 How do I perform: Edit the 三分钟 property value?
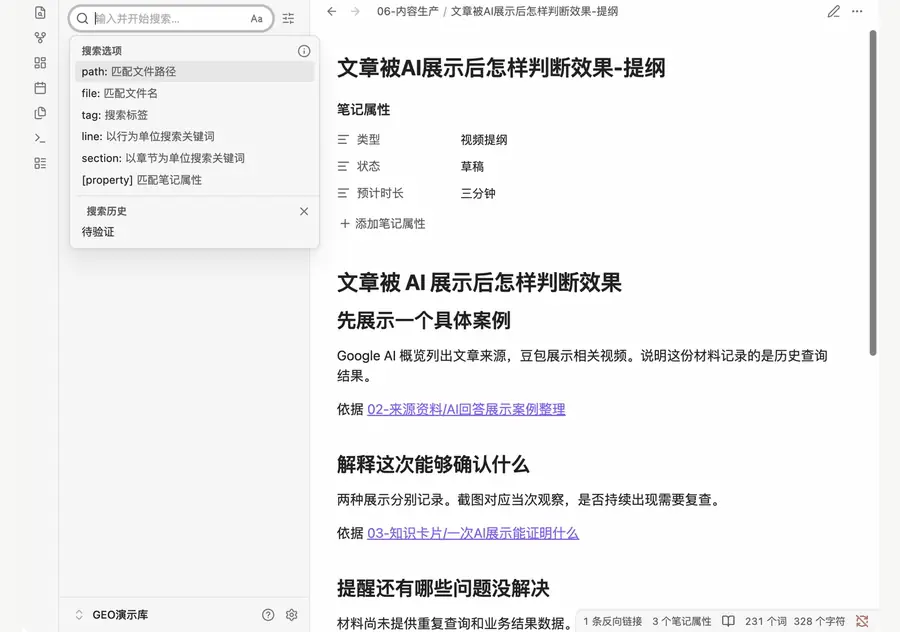tap(478, 193)
